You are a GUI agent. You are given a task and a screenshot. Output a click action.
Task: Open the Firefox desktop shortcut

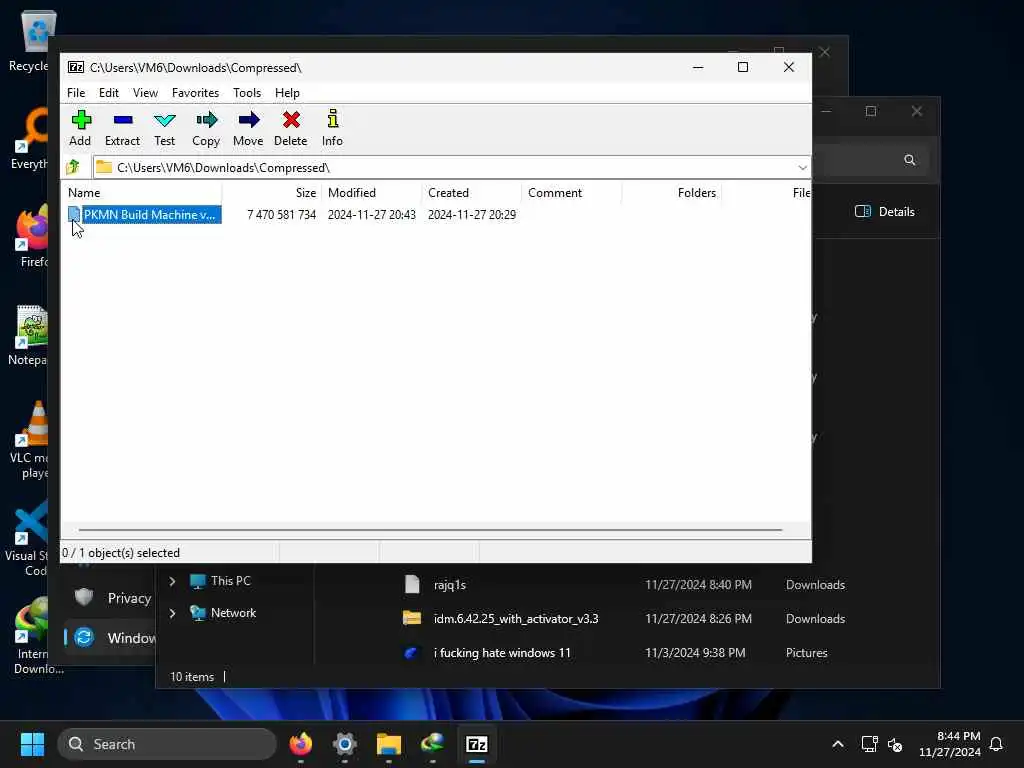[31, 236]
